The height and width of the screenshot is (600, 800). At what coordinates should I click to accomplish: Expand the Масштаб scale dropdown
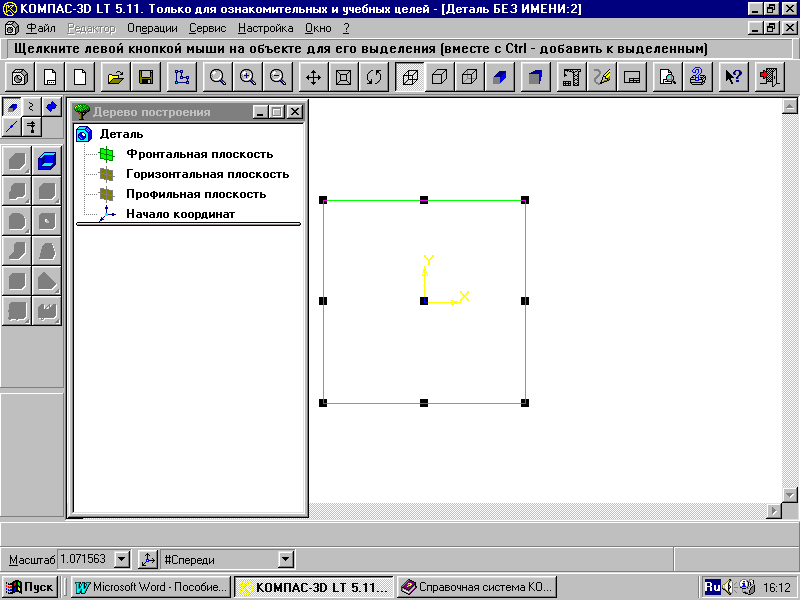click(121, 560)
